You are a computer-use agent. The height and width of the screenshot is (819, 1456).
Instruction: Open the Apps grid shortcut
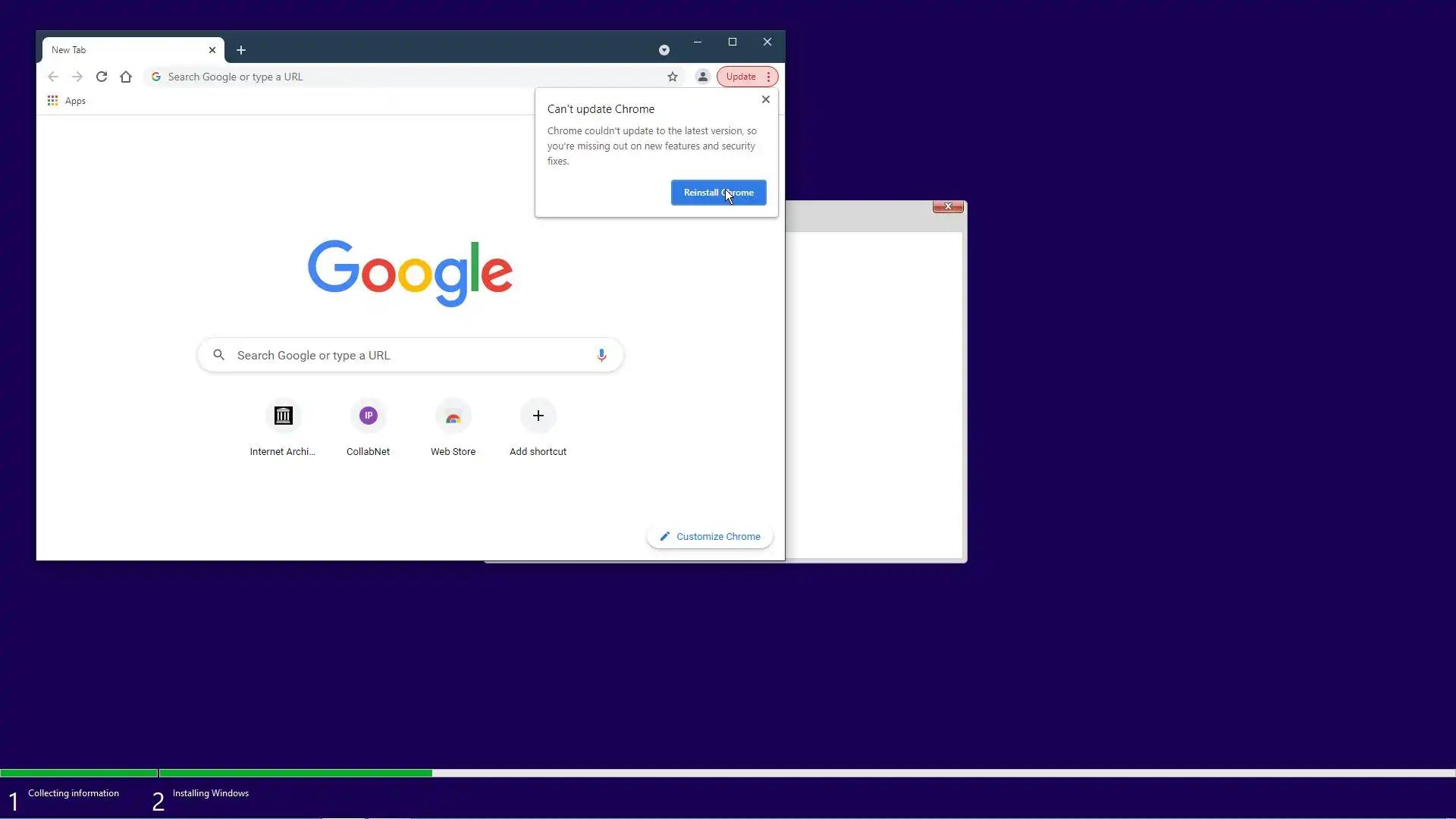(x=67, y=101)
